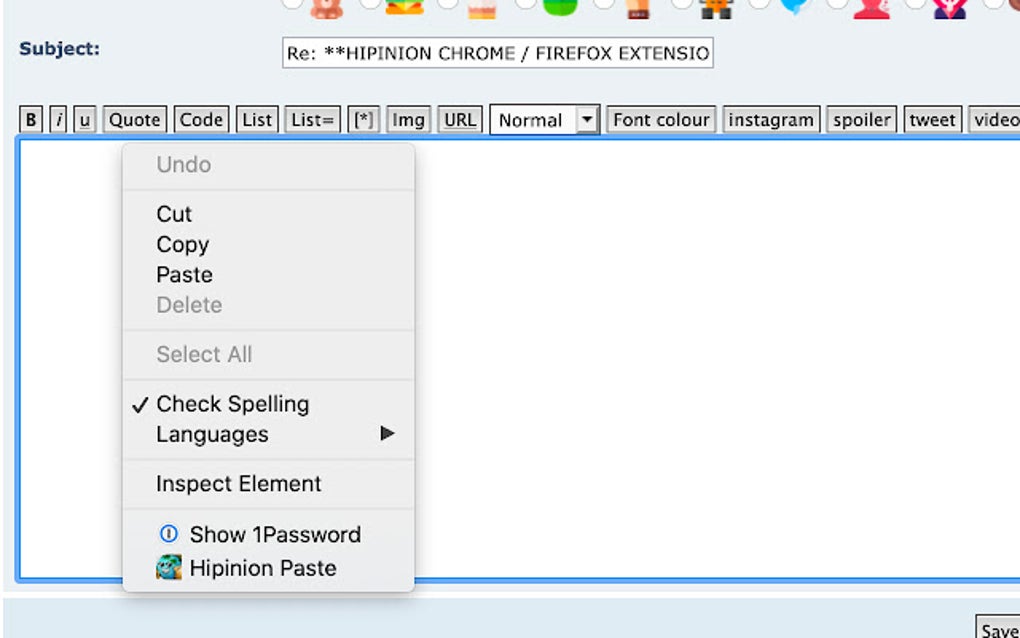Select Inspect Element from the context menu
The height and width of the screenshot is (638, 1020).
pyautogui.click(x=237, y=484)
